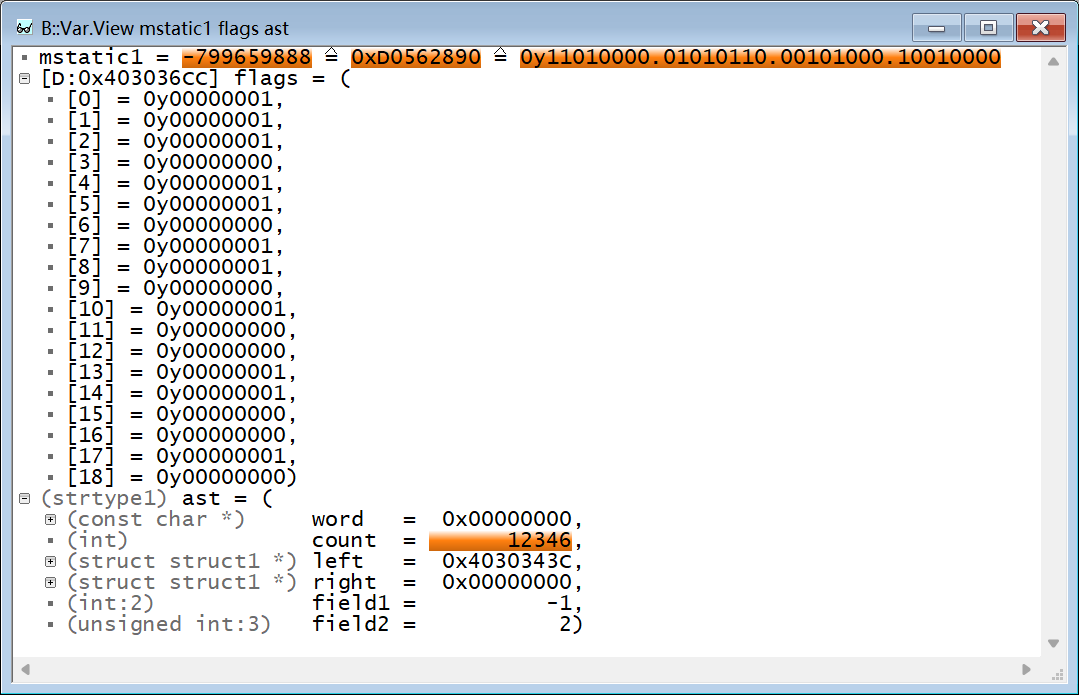Minimize the Var.View window
The width and height of the screenshot is (1079, 695).
pos(936,28)
